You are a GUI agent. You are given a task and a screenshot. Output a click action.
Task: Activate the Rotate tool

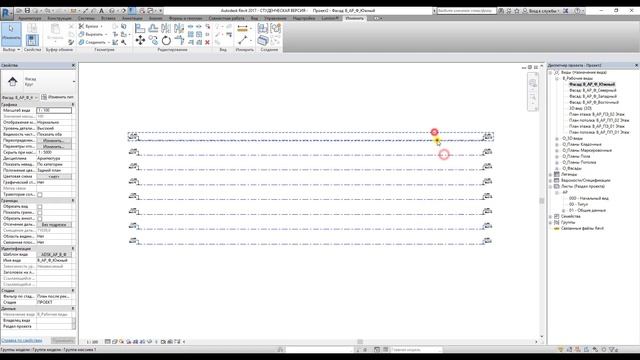coord(166,40)
